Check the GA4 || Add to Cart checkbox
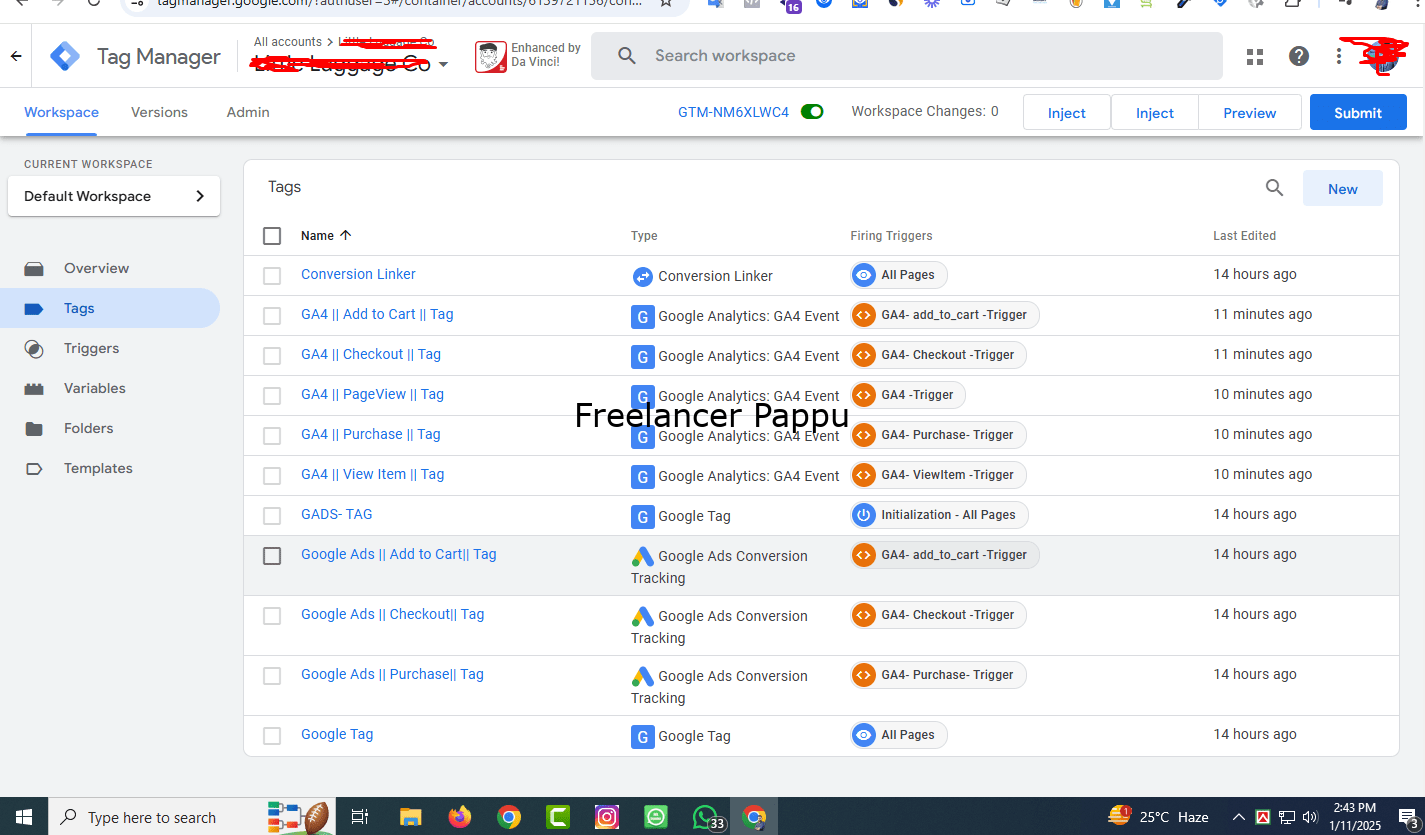The image size is (1425, 835). tap(272, 316)
